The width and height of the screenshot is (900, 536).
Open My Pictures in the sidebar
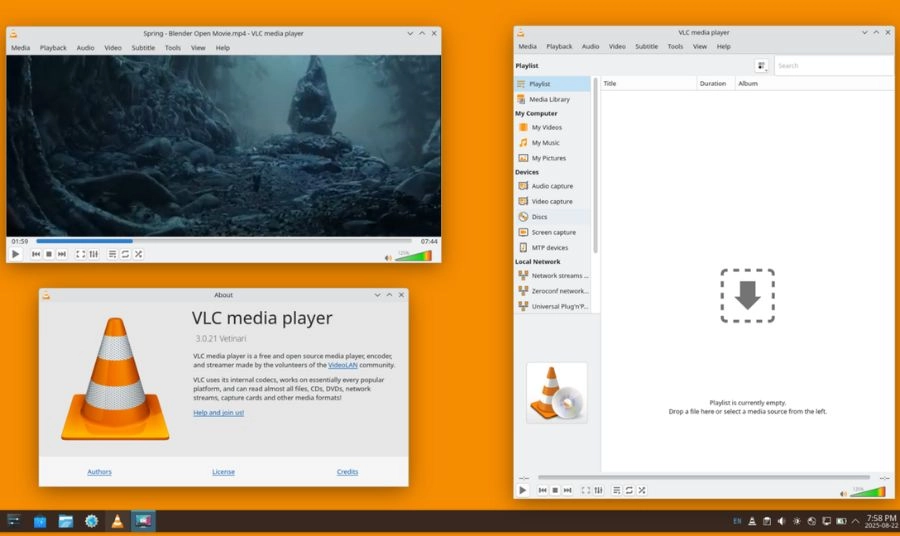(x=552, y=158)
